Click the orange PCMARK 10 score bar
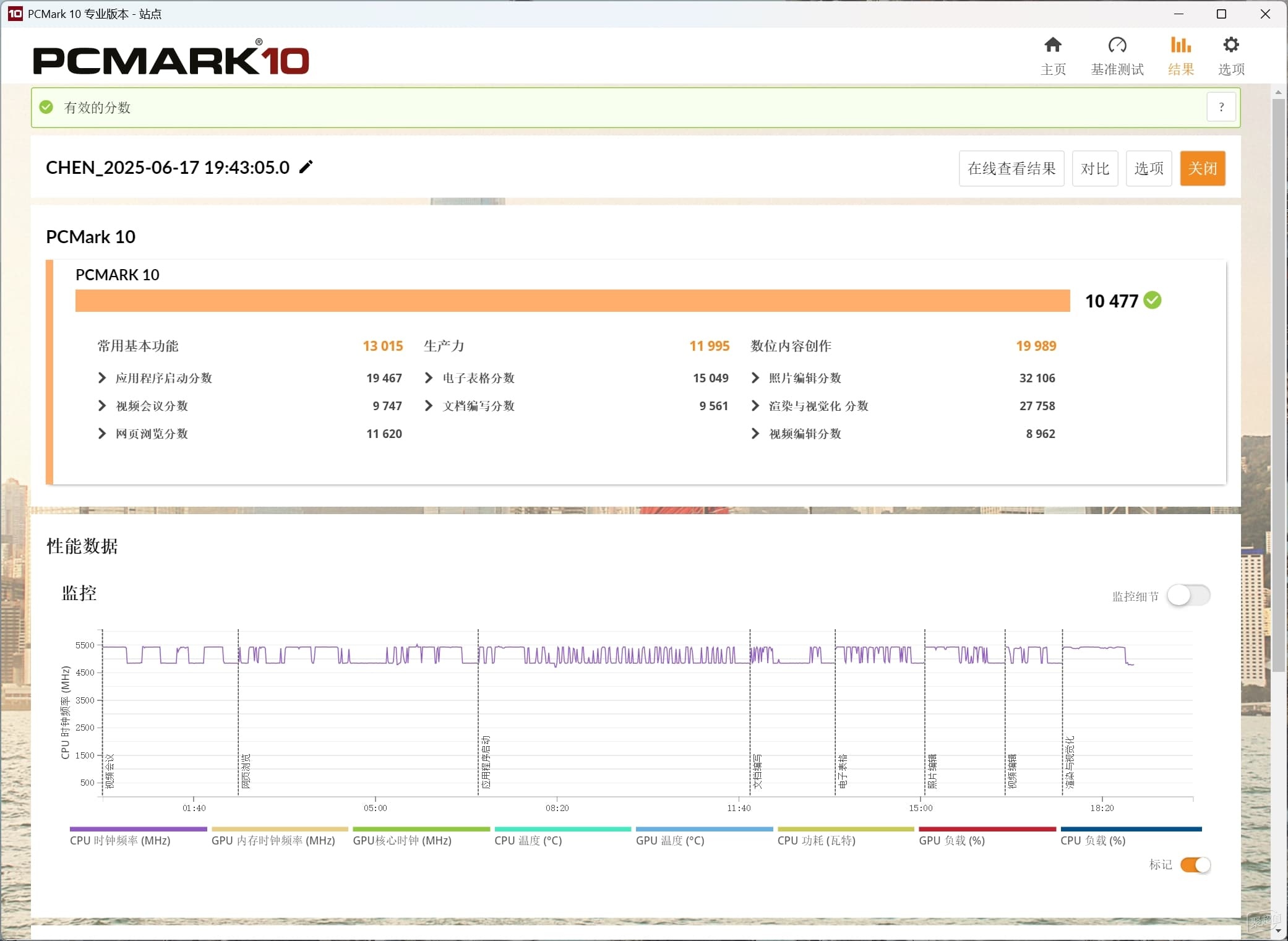This screenshot has width=1288, height=941. 573,301
